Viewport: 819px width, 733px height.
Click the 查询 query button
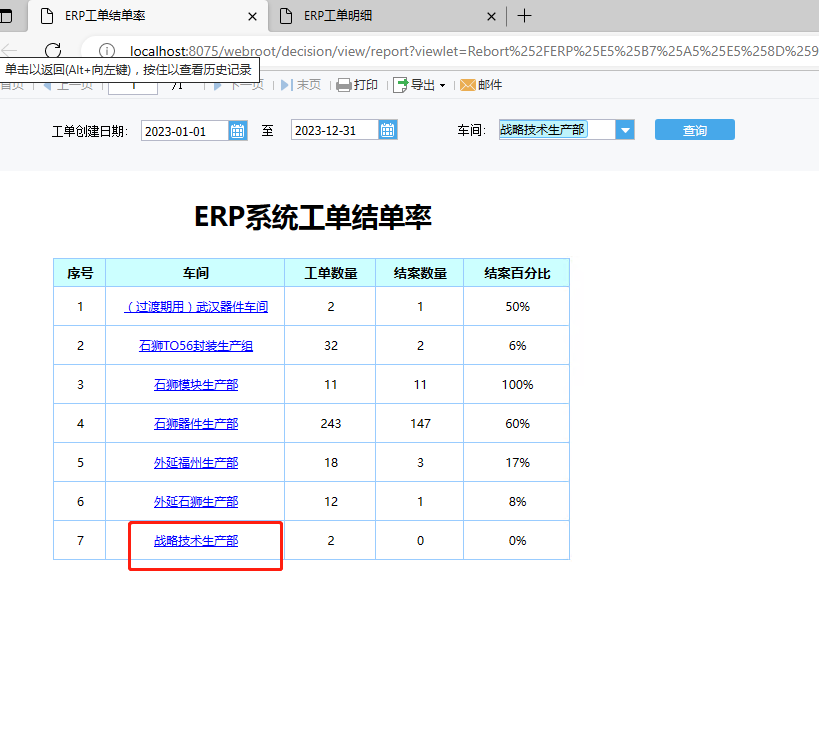[x=695, y=130]
